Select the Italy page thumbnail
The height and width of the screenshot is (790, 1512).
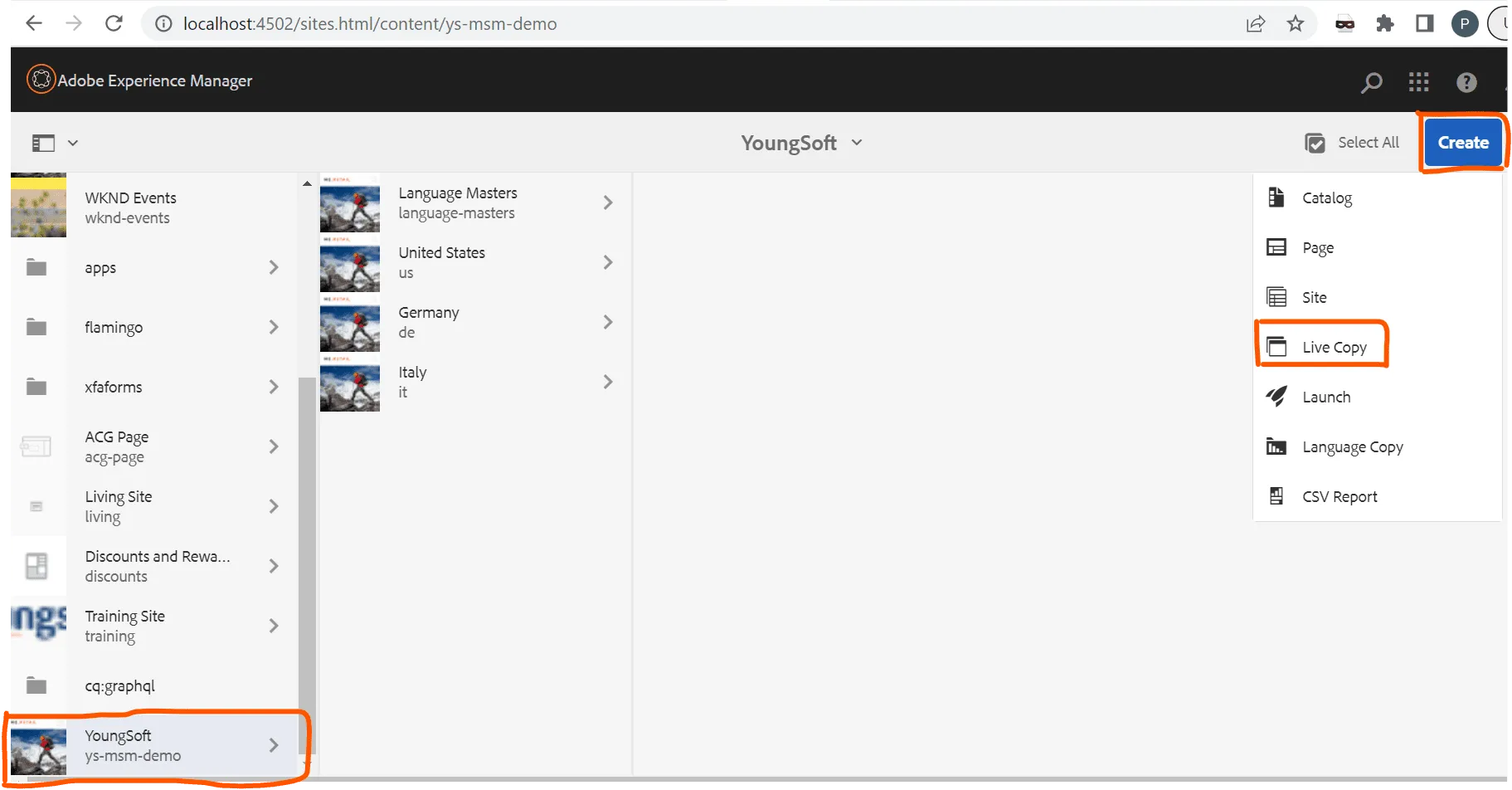tap(350, 383)
